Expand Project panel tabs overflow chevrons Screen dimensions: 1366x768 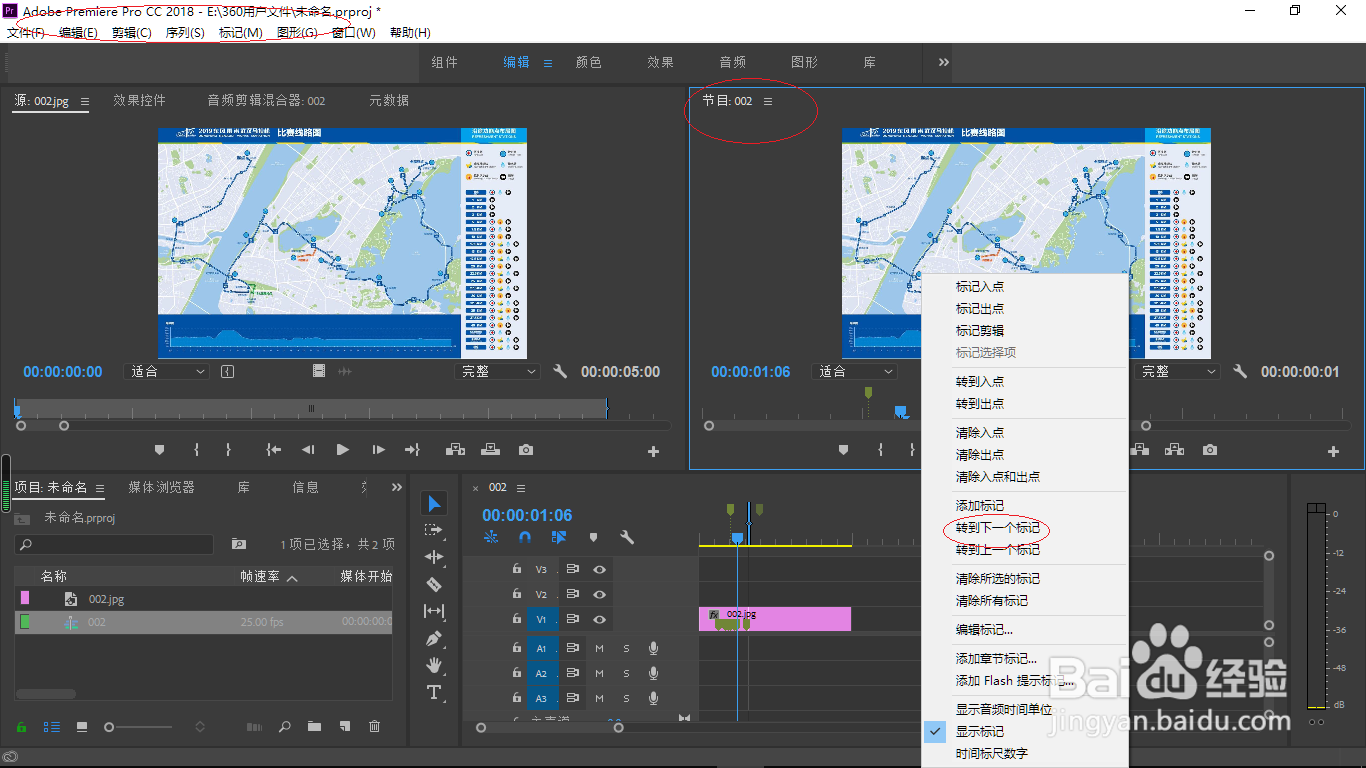point(397,488)
